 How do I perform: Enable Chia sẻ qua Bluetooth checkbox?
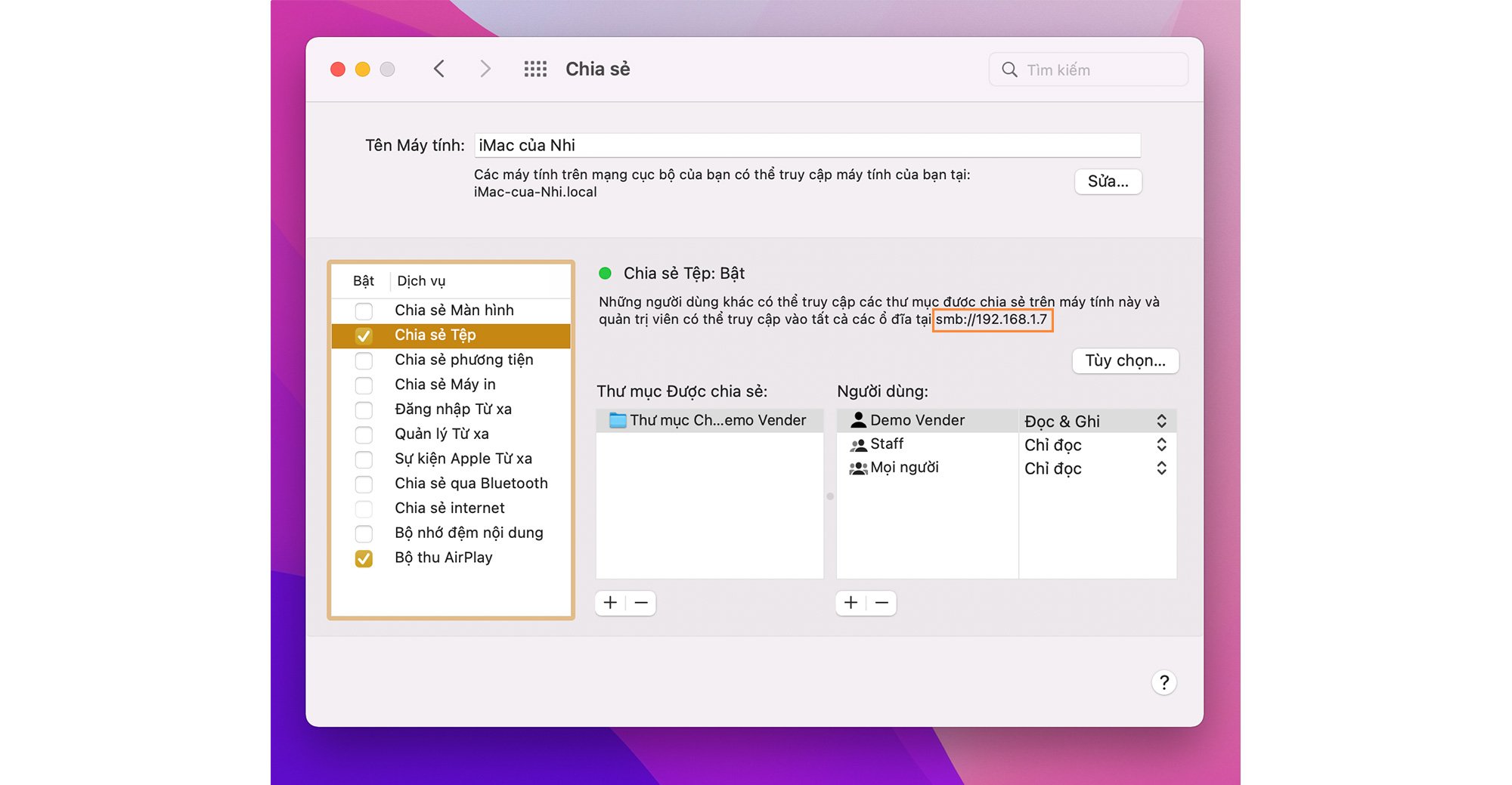[364, 484]
